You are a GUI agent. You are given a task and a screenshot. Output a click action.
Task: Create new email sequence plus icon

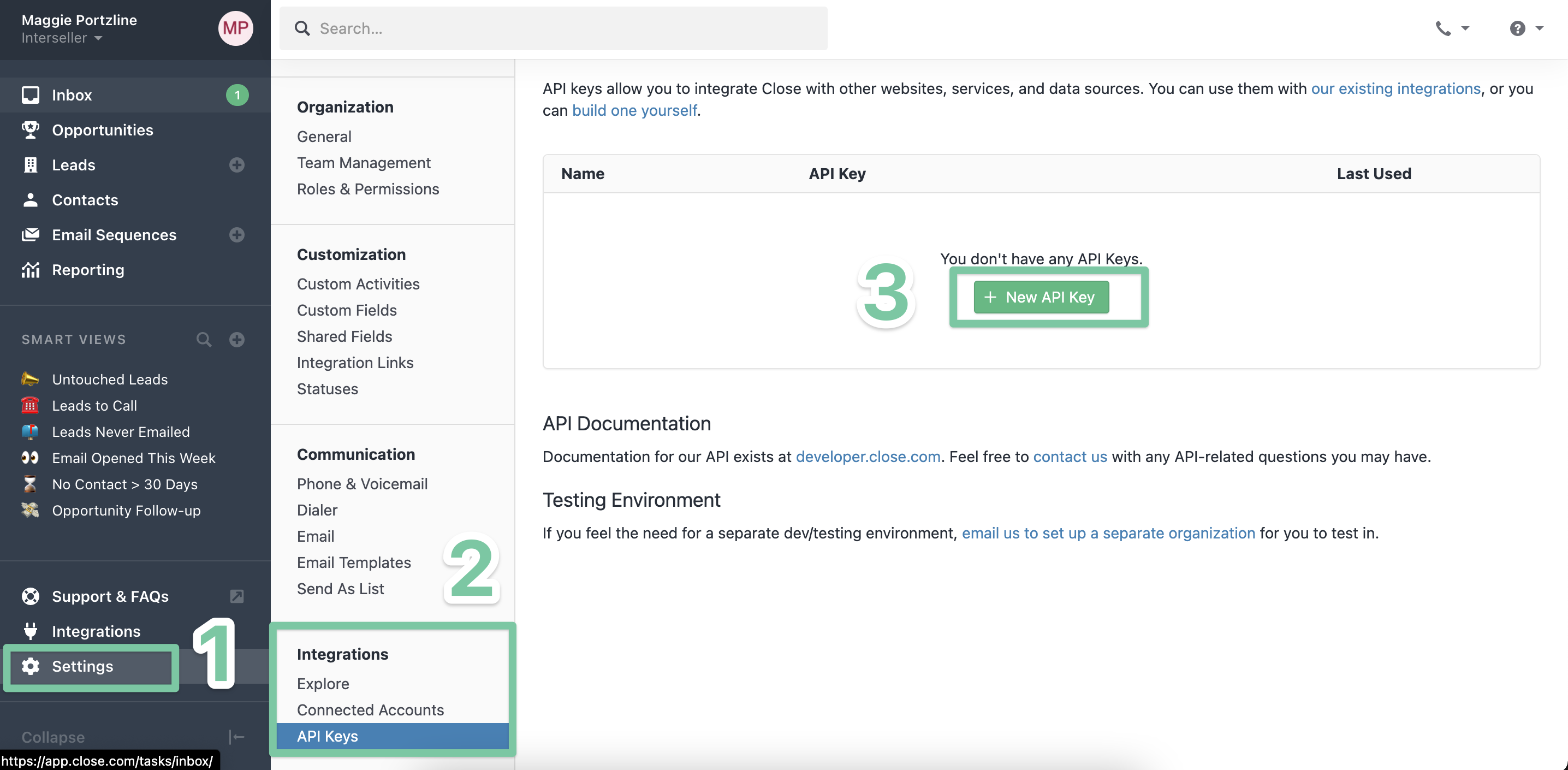tap(237, 235)
